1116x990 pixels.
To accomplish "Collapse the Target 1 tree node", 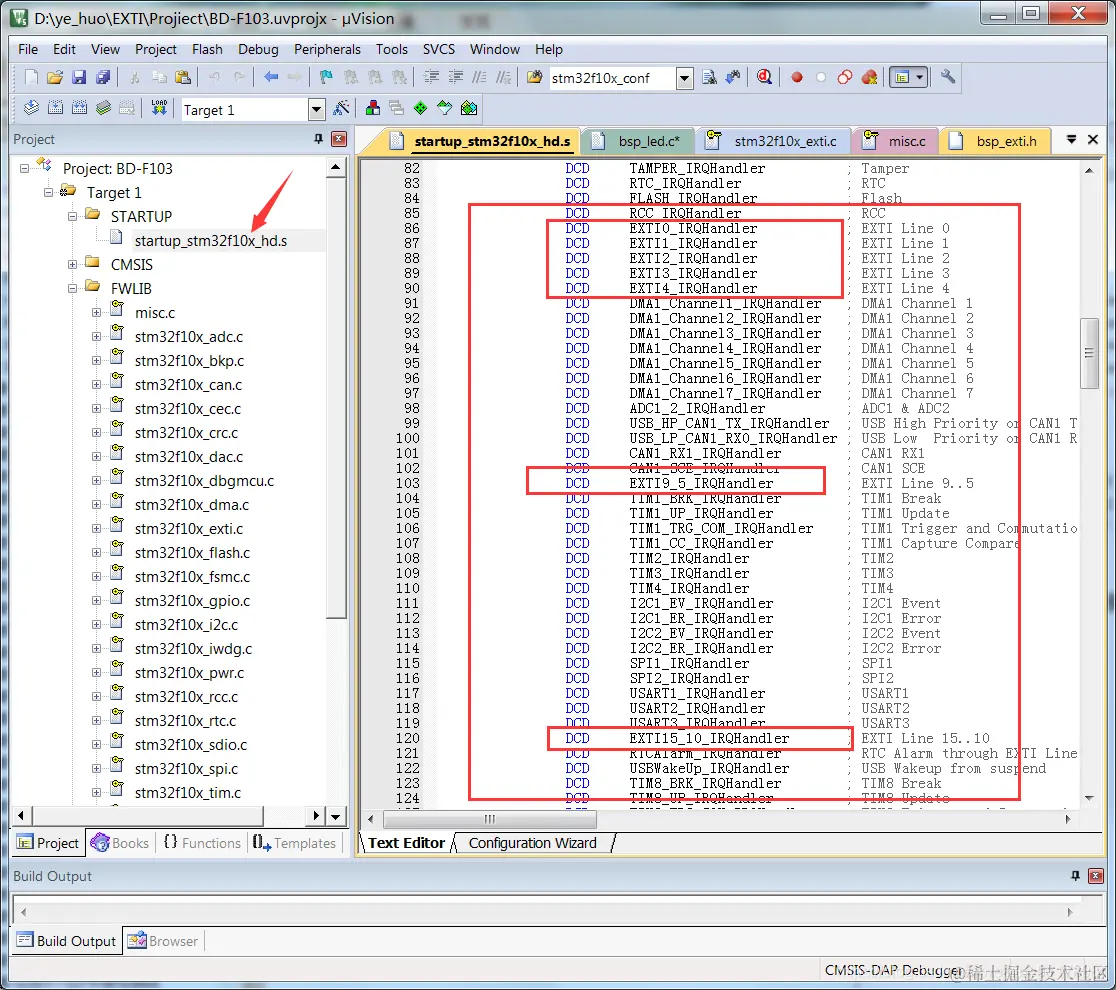I will (48, 193).
